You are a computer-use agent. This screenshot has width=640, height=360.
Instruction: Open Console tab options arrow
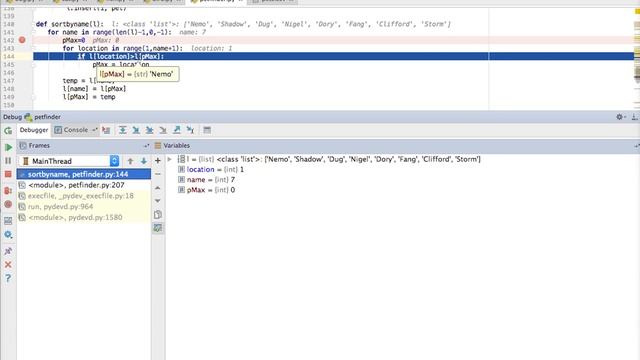pyautogui.click(x=94, y=130)
